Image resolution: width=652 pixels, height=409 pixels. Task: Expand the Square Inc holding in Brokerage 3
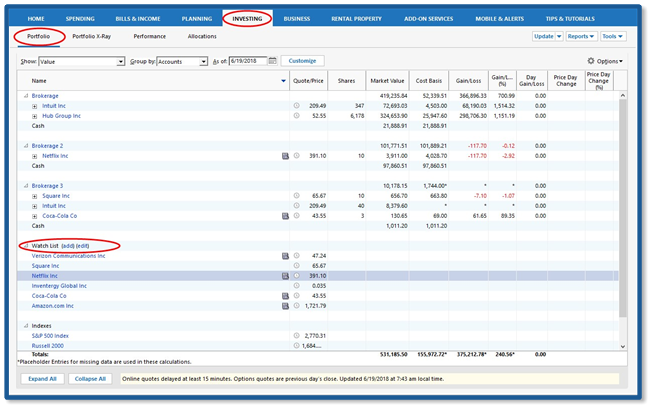(33, 196)
